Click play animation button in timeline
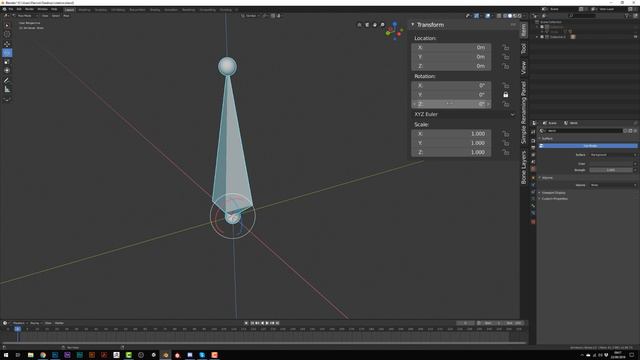 (267, 323)
